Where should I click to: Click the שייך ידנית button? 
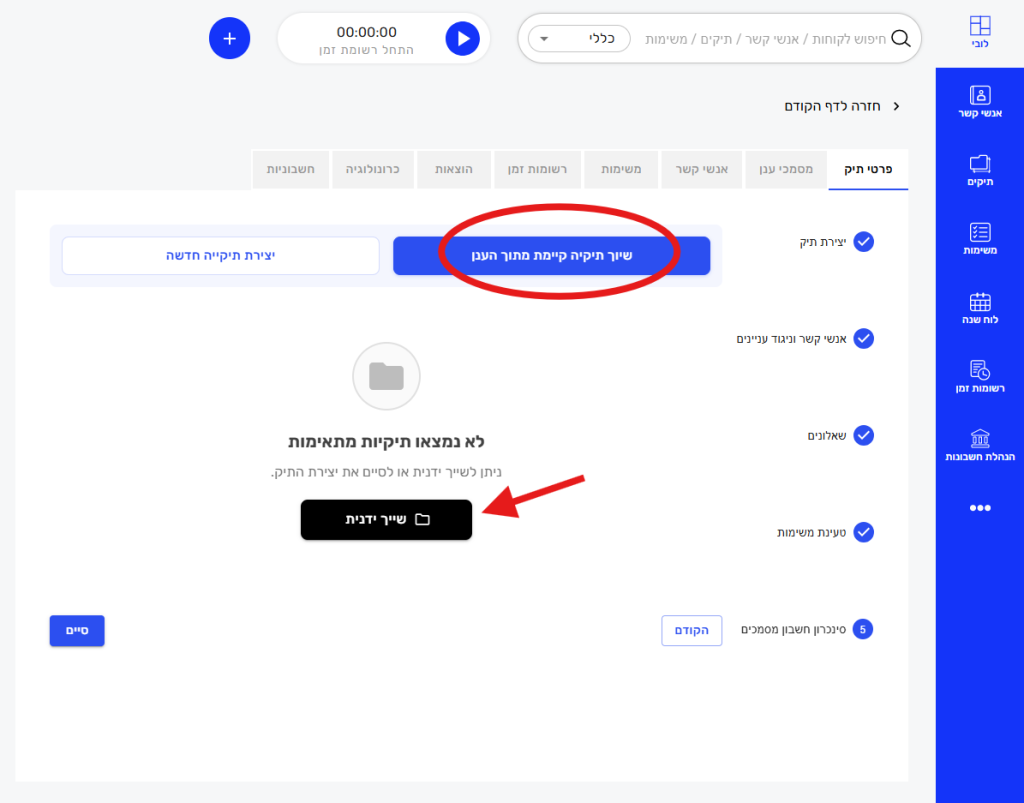386,520
